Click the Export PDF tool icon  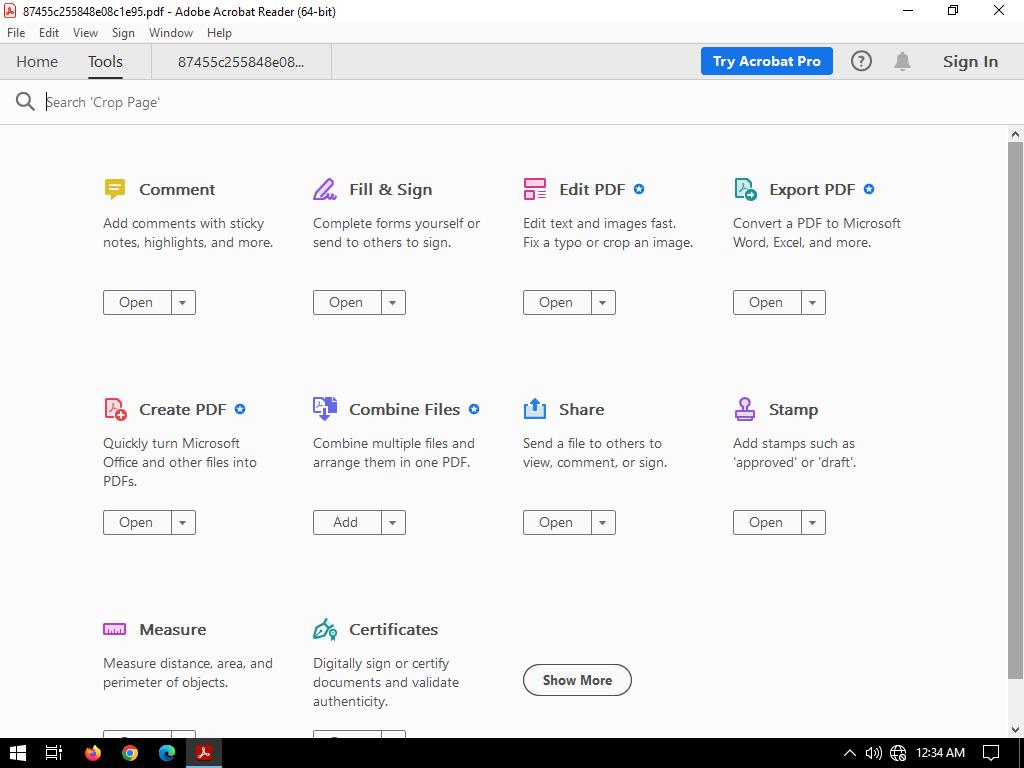(745, 189)
